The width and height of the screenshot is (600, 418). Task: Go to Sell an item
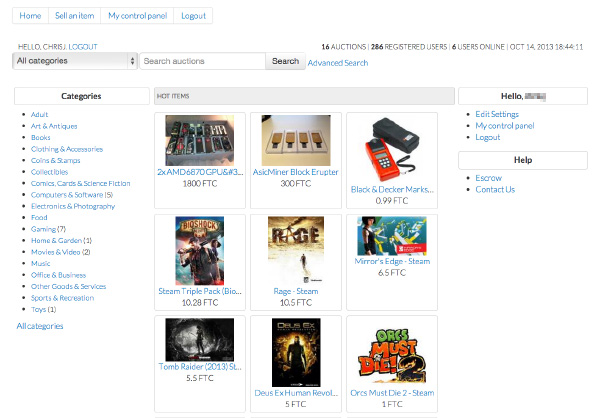(75, 16)
